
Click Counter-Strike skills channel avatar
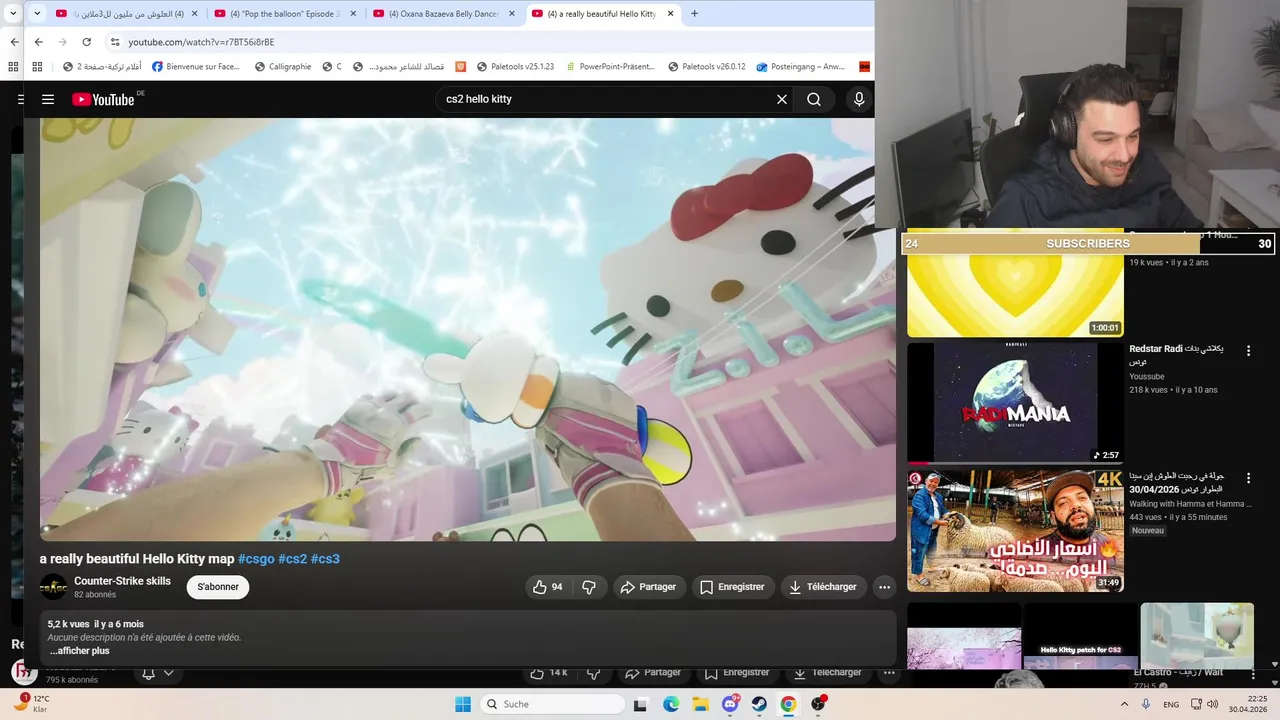click(x=53, y=587)
